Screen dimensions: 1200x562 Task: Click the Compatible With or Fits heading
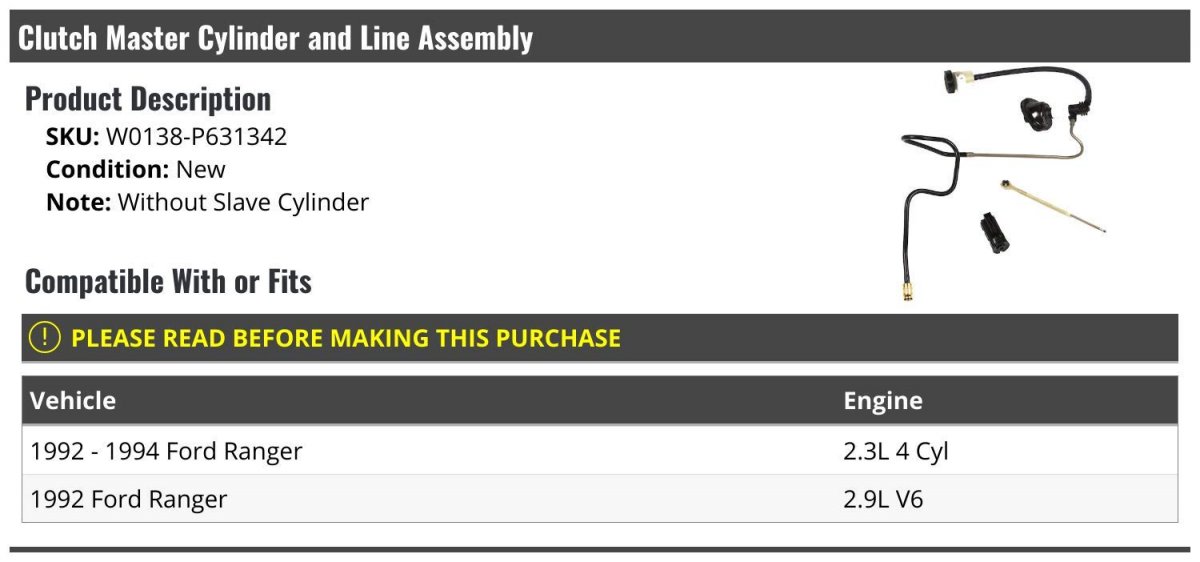click(x=168, y=282)
